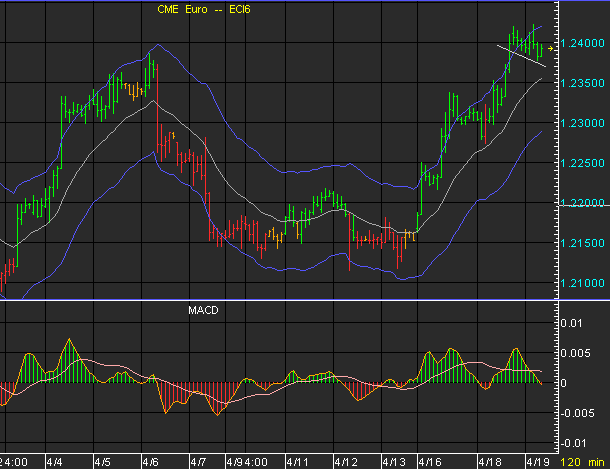
Task: Click the 1.2150 price axis label
Action: point(582,244)
